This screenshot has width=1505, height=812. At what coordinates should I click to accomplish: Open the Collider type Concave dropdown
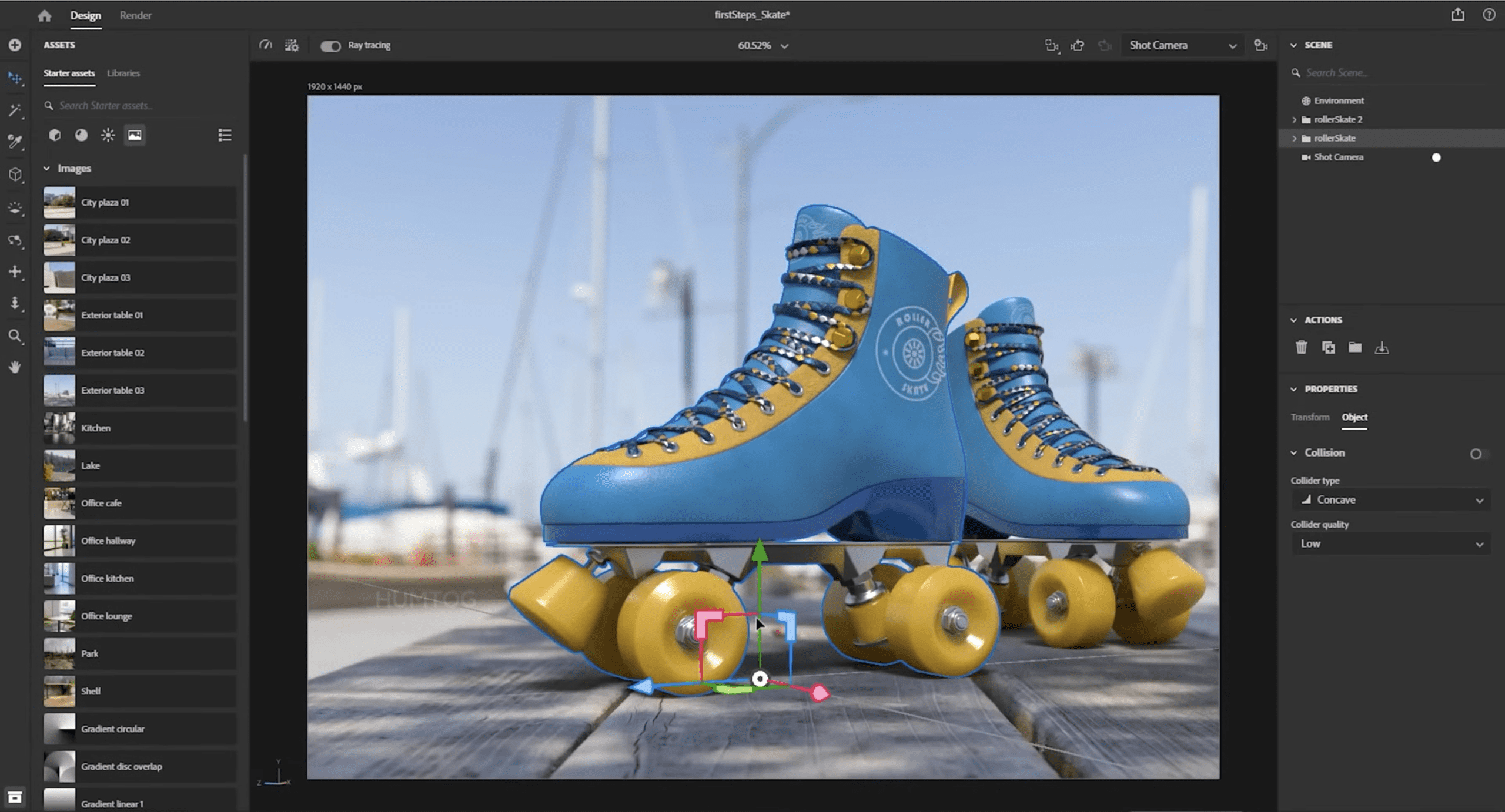1391,500
